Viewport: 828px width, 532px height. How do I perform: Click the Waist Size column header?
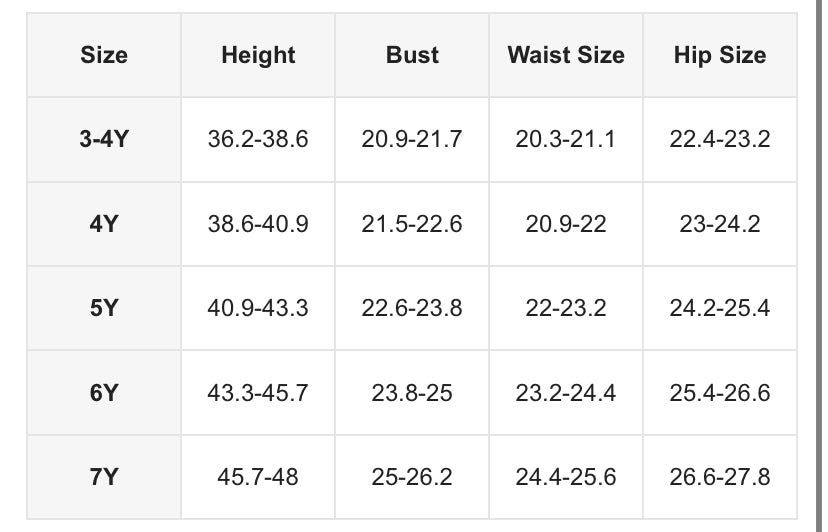coord(566,55)
